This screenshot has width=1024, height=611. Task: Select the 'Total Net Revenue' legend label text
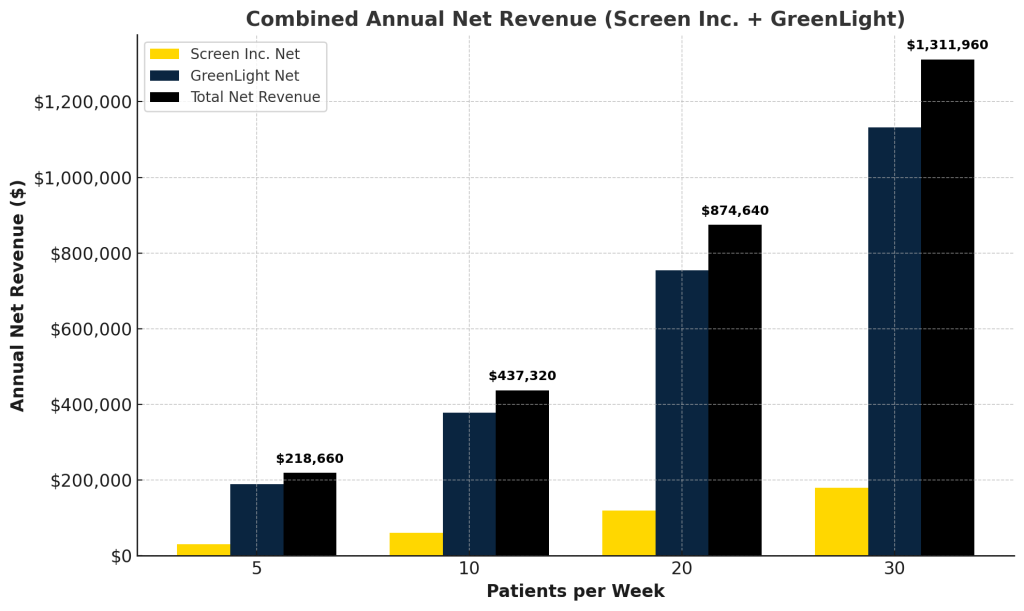[255, 97]
